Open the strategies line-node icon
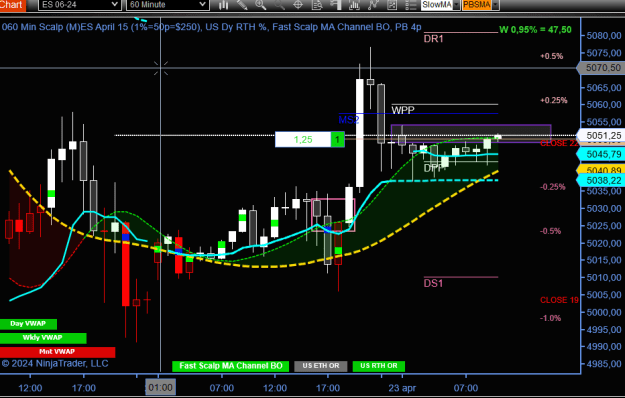This screenshot has width=625, height=398. coord(373,5)
